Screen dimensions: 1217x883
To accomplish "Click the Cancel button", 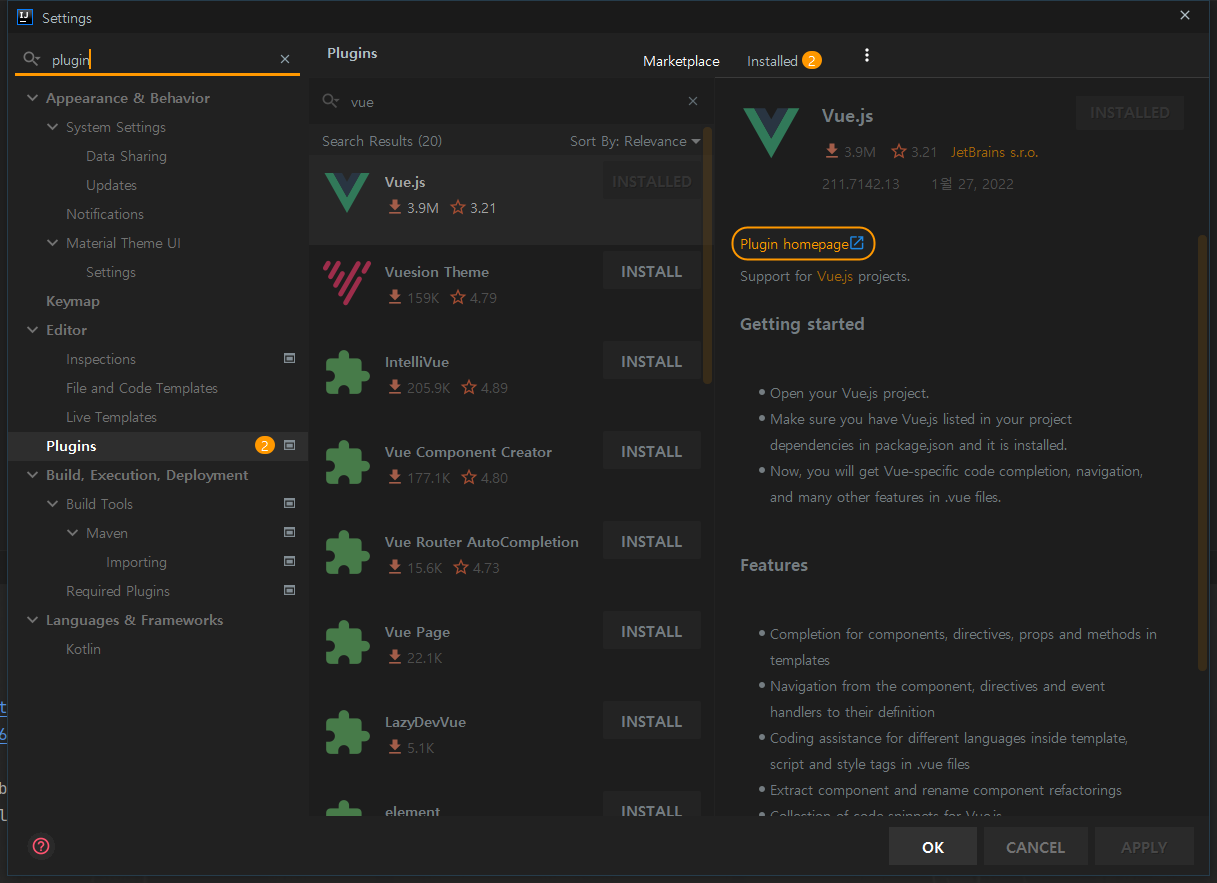I will point(1035,847).
